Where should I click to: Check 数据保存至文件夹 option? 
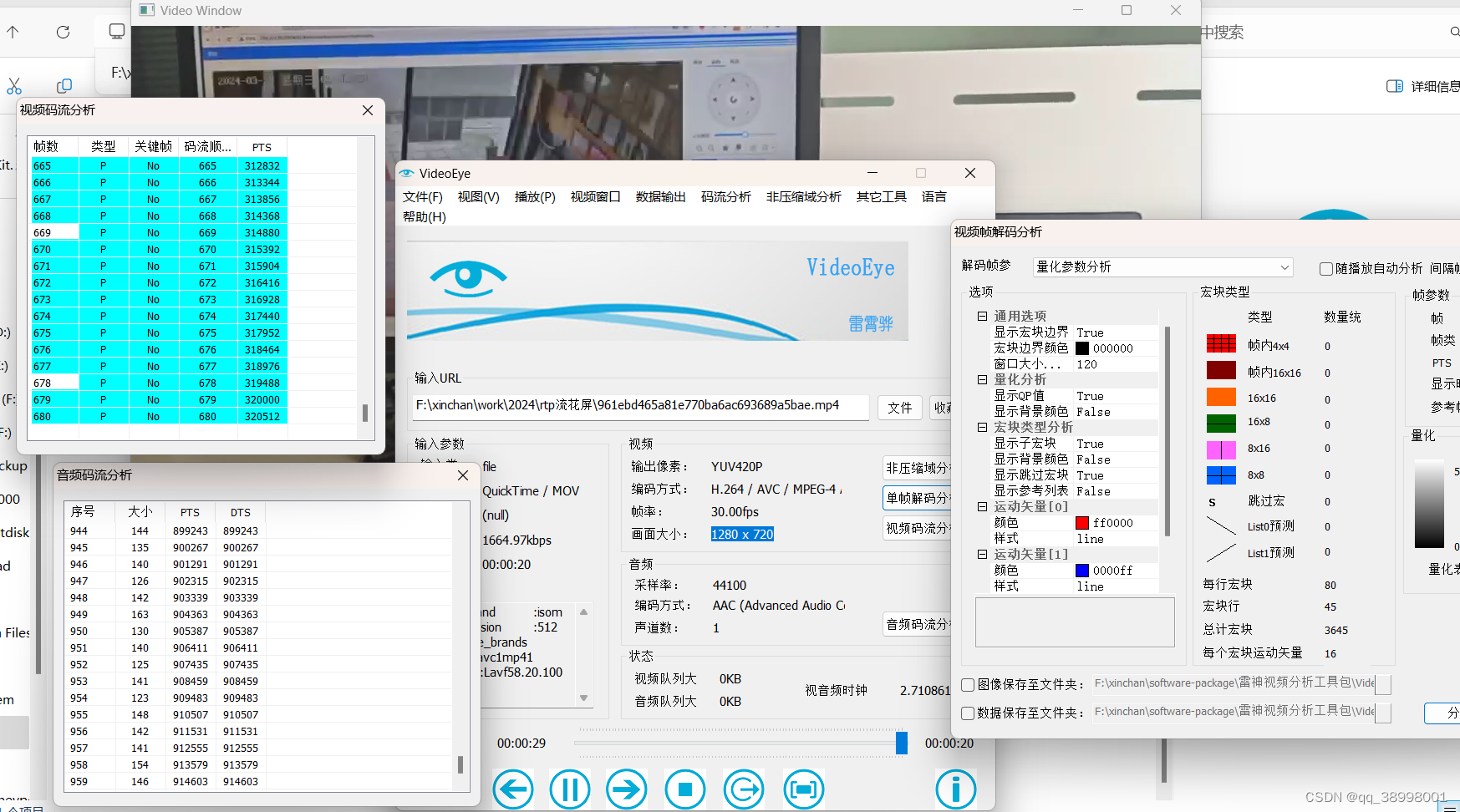[968, 713]
